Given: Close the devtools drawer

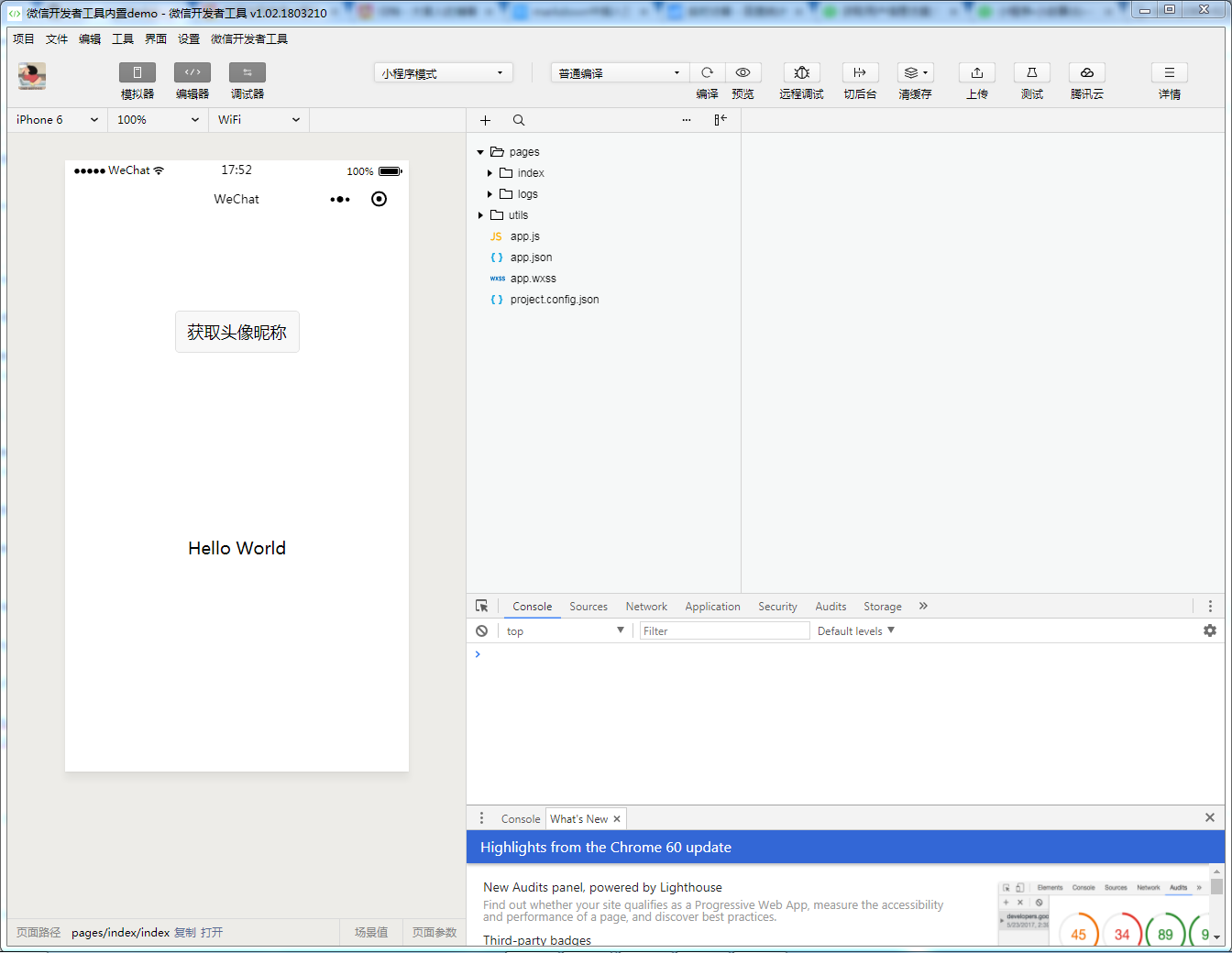Looking at the screenshot, I should click(1210, 817).
